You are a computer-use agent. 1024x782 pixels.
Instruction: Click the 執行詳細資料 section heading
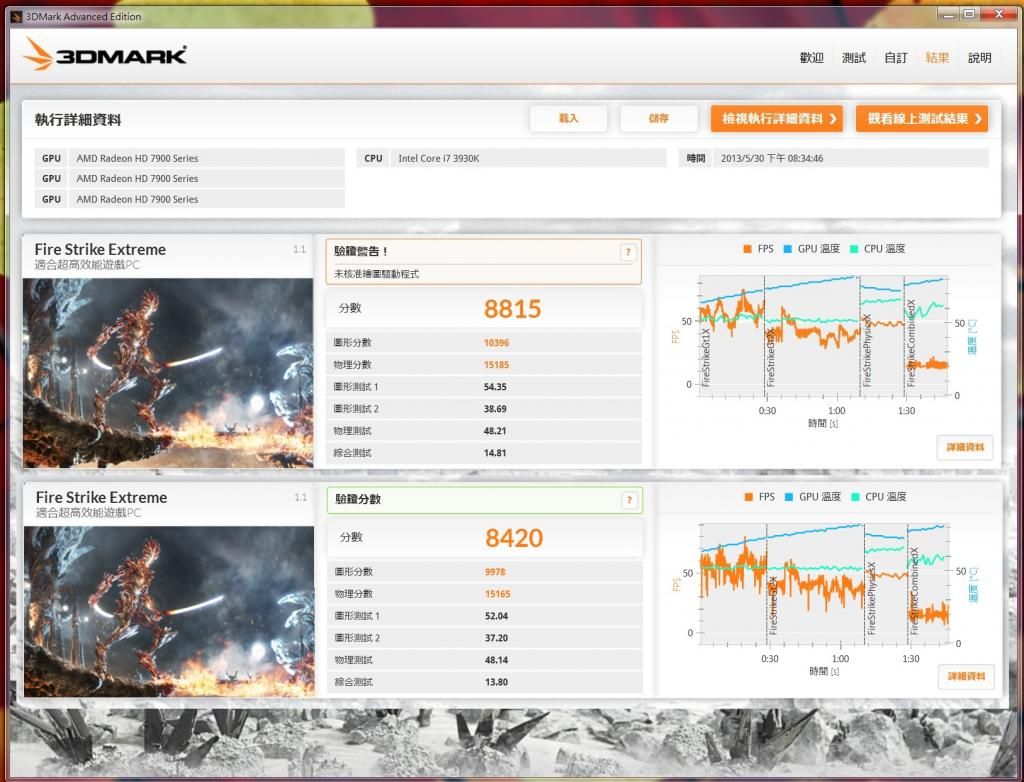(x=78, y=120)
